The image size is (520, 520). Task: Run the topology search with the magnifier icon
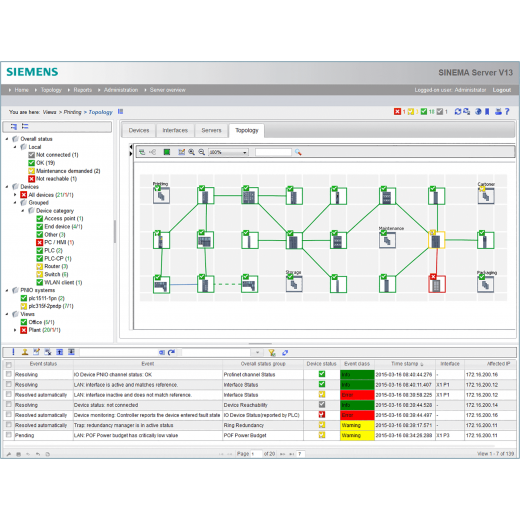pos(298,152)
